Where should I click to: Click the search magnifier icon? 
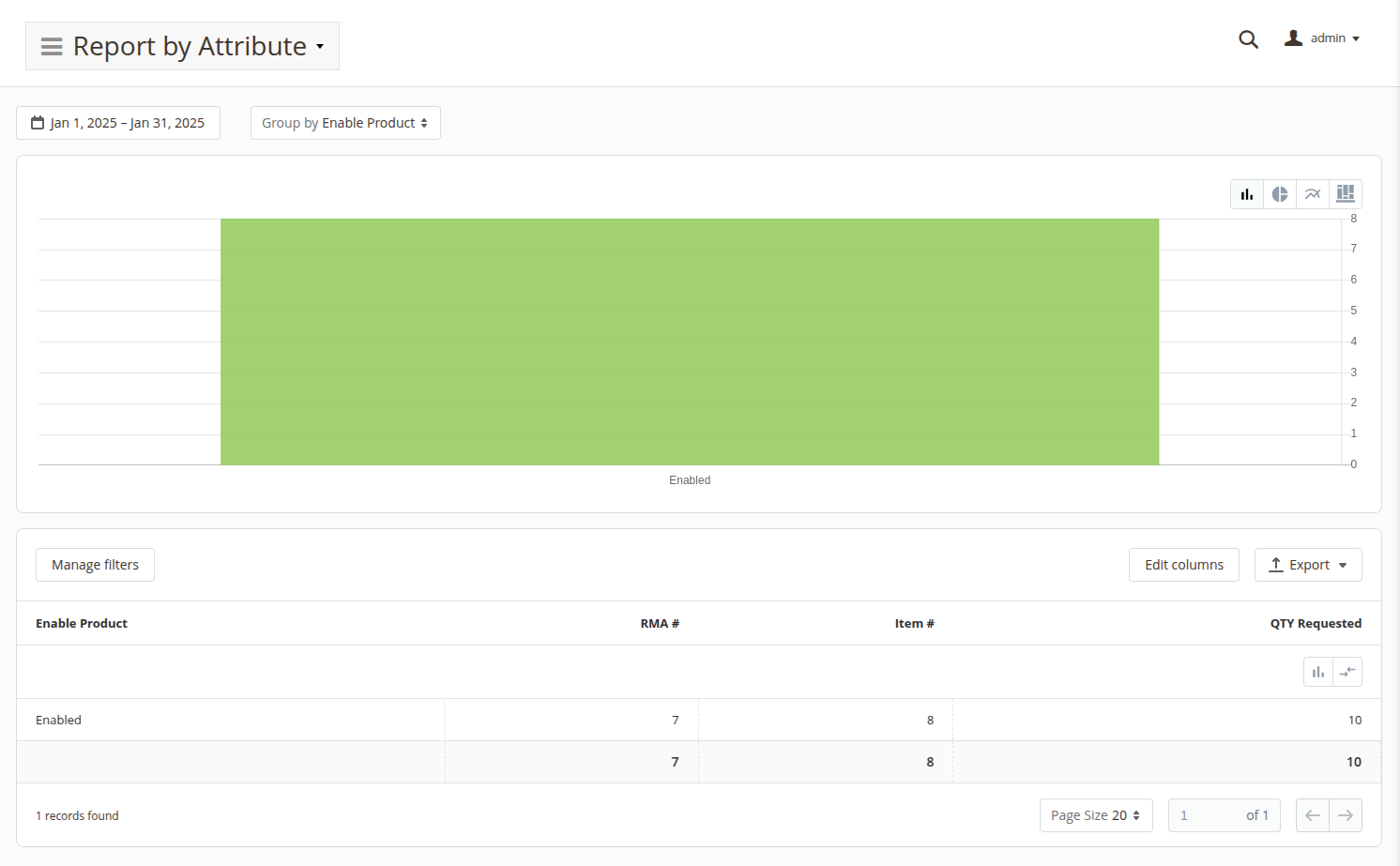click(1248, 39)
